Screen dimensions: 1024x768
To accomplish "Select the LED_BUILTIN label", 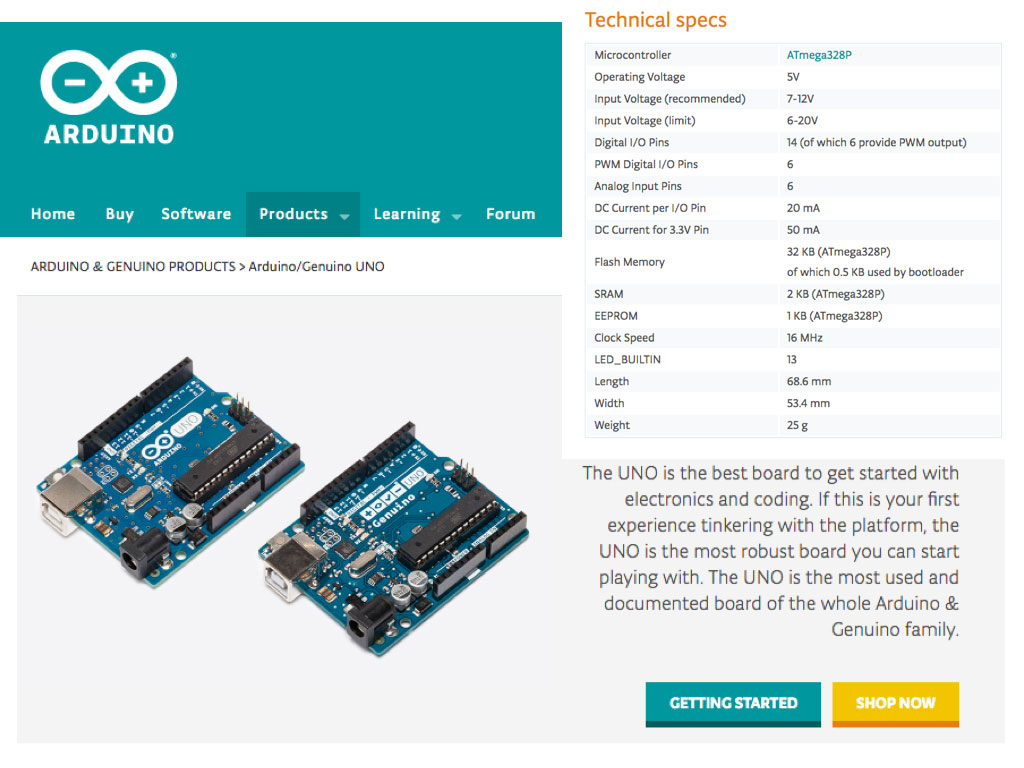I will click(627, 360).
